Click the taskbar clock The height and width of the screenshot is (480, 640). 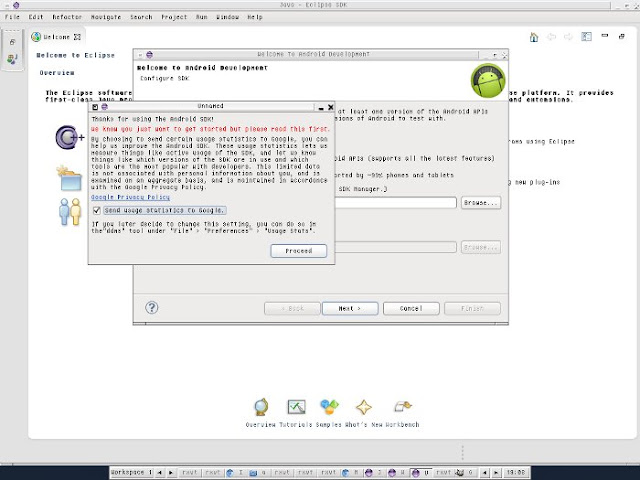coord(516,472)
